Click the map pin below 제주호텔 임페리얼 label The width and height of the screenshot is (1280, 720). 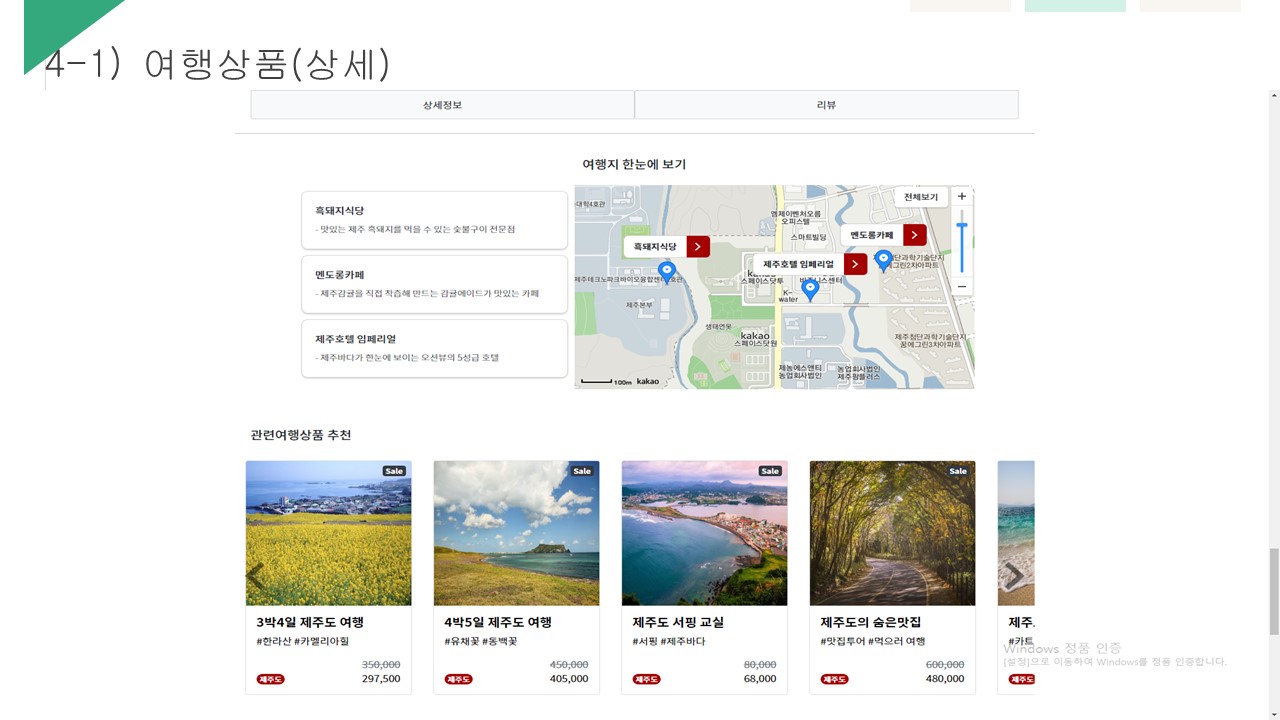coord(810,290)
